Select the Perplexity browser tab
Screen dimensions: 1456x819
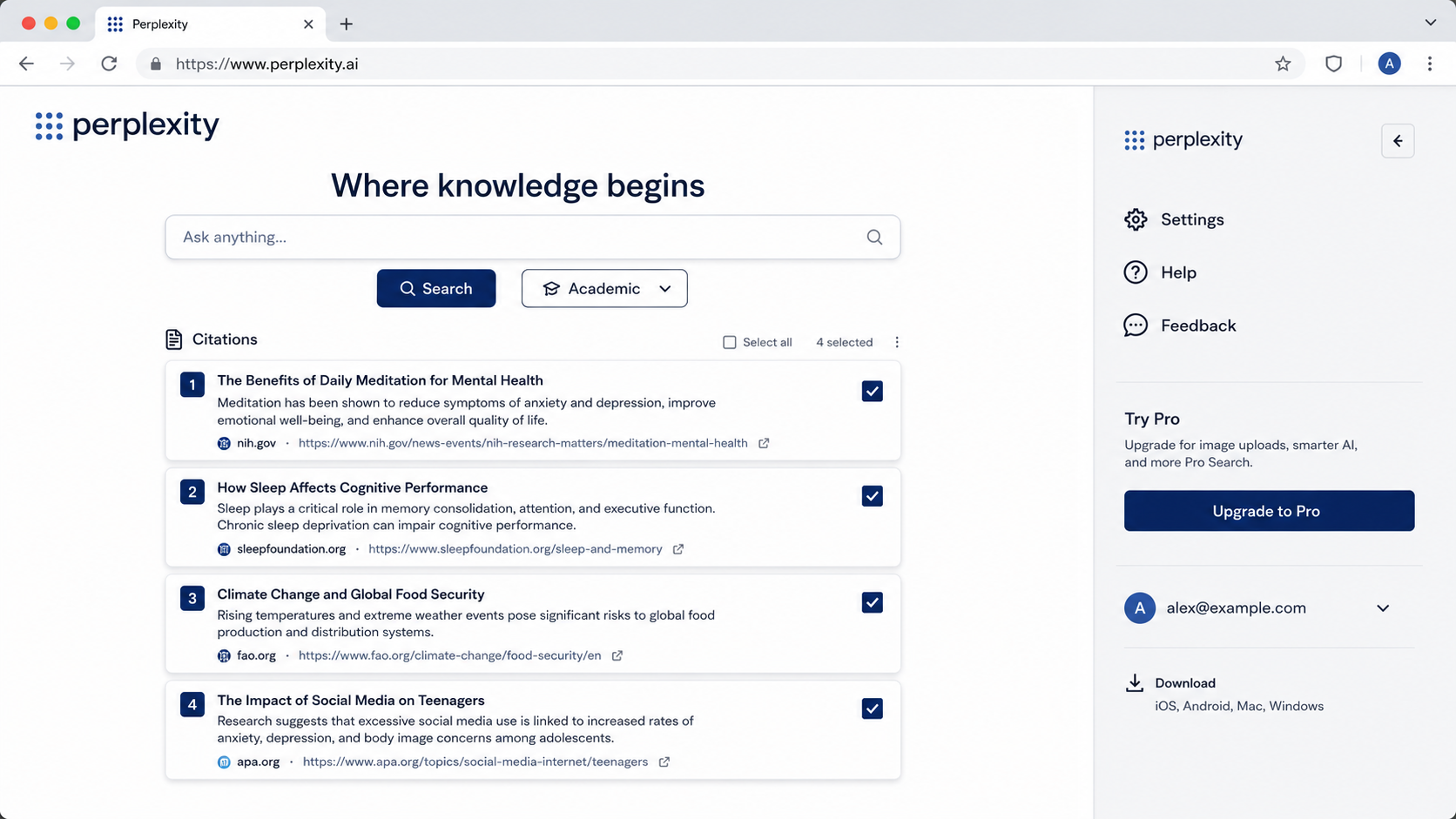211,23
